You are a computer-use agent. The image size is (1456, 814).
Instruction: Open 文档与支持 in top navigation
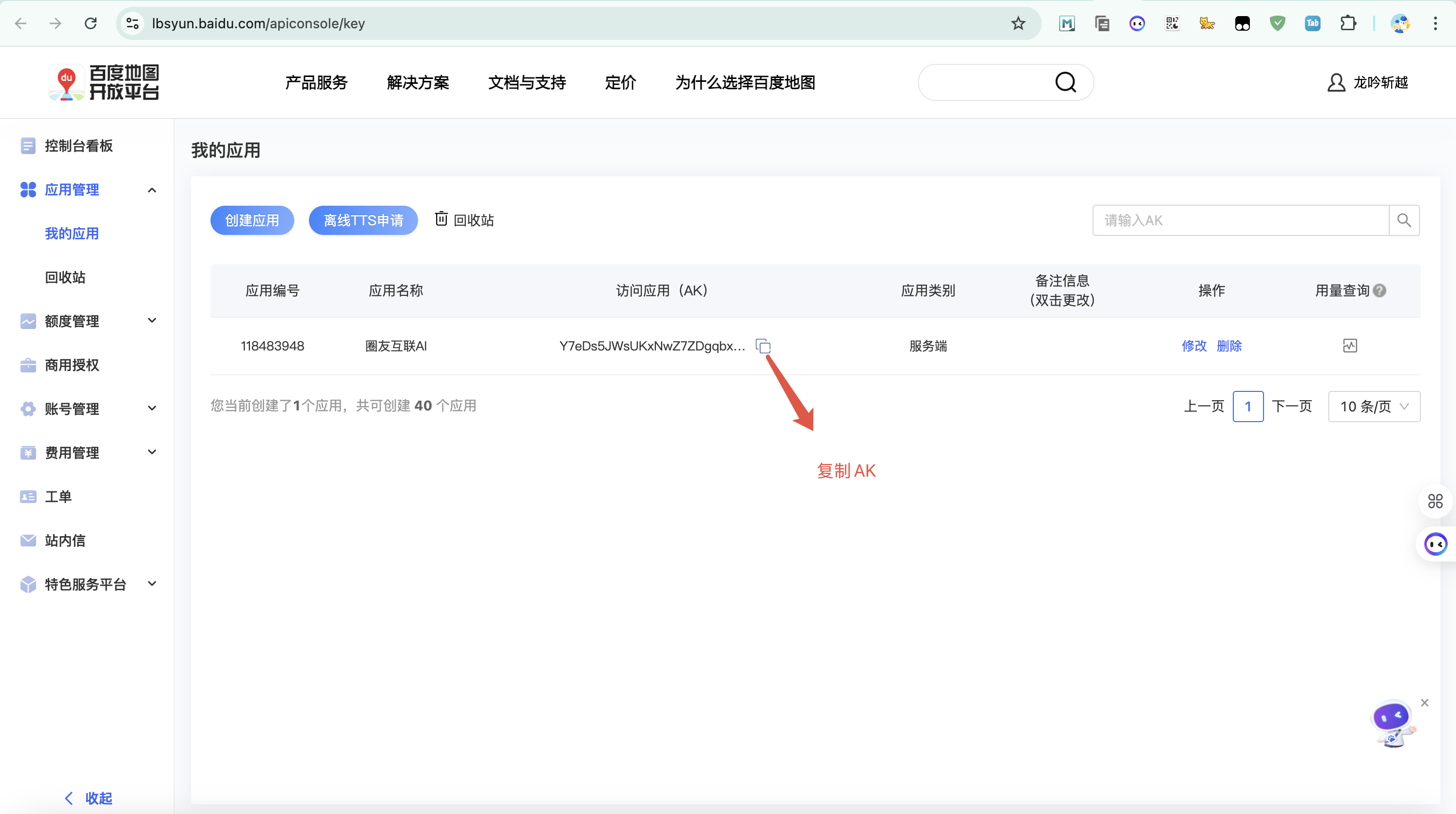click(527, 82)
